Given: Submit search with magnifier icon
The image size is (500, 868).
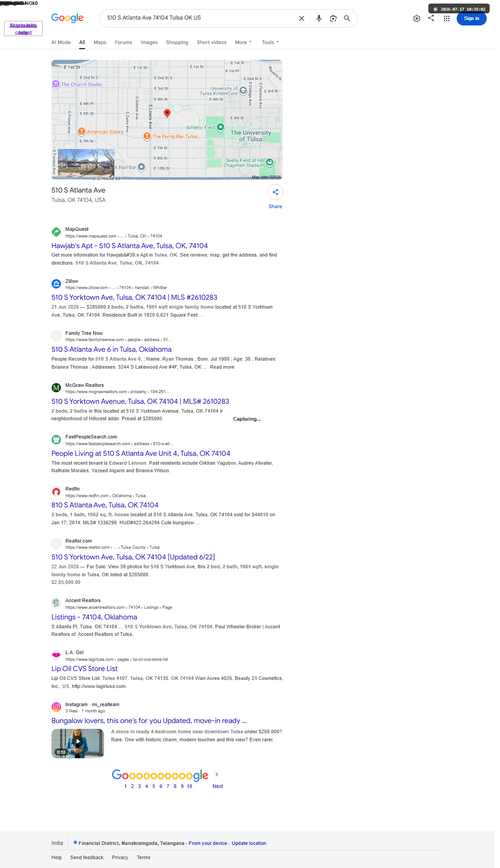Looking at the screenshot, I should (x=347, y=18).
